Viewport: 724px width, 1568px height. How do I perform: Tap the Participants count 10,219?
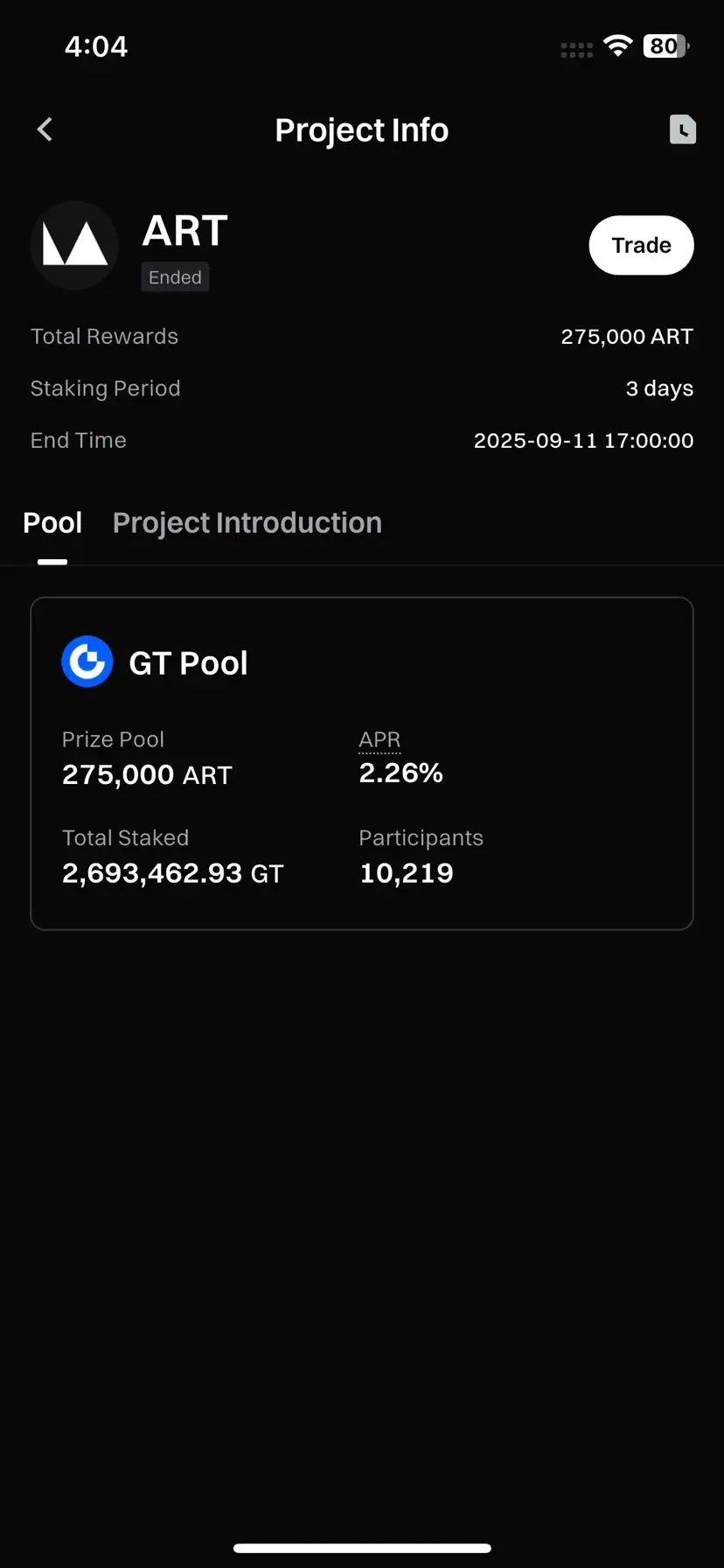[407, 872]
